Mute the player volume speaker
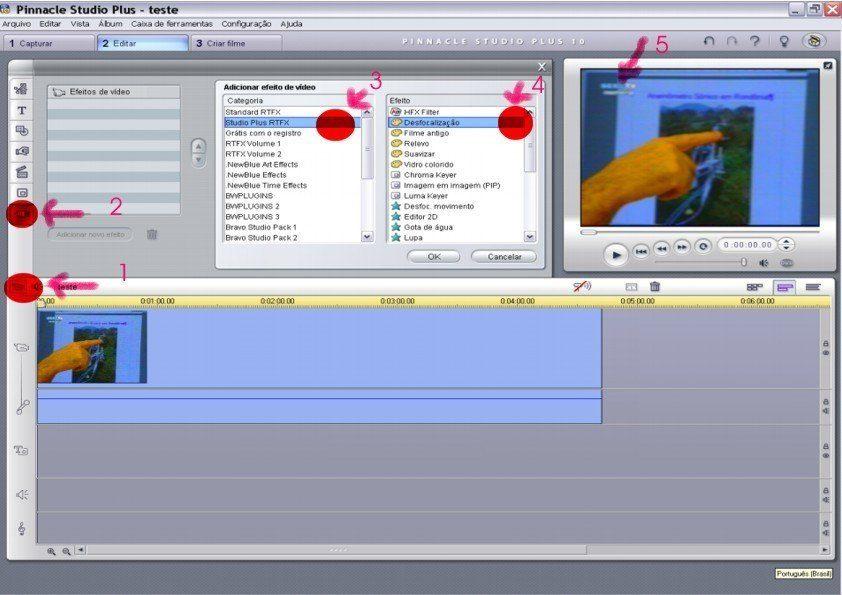The image size is (842, 595). coord(763,263)
